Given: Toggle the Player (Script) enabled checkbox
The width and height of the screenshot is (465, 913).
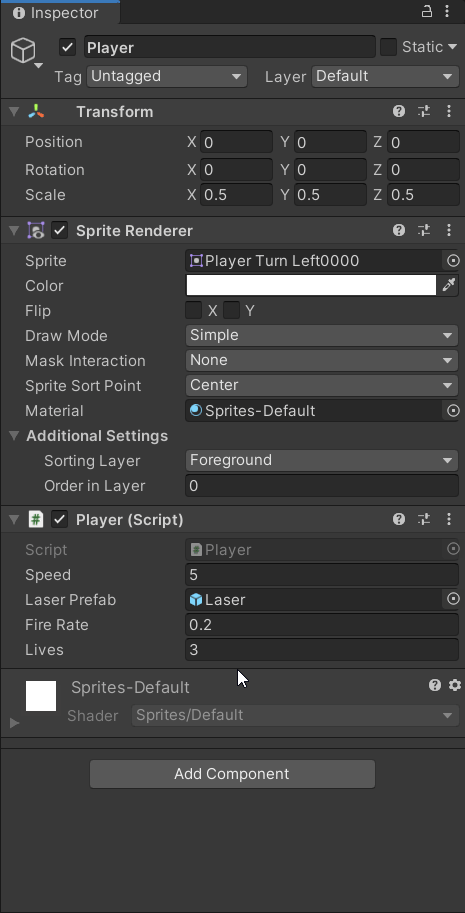Looking at the screenshot, I should pos(60,519).
